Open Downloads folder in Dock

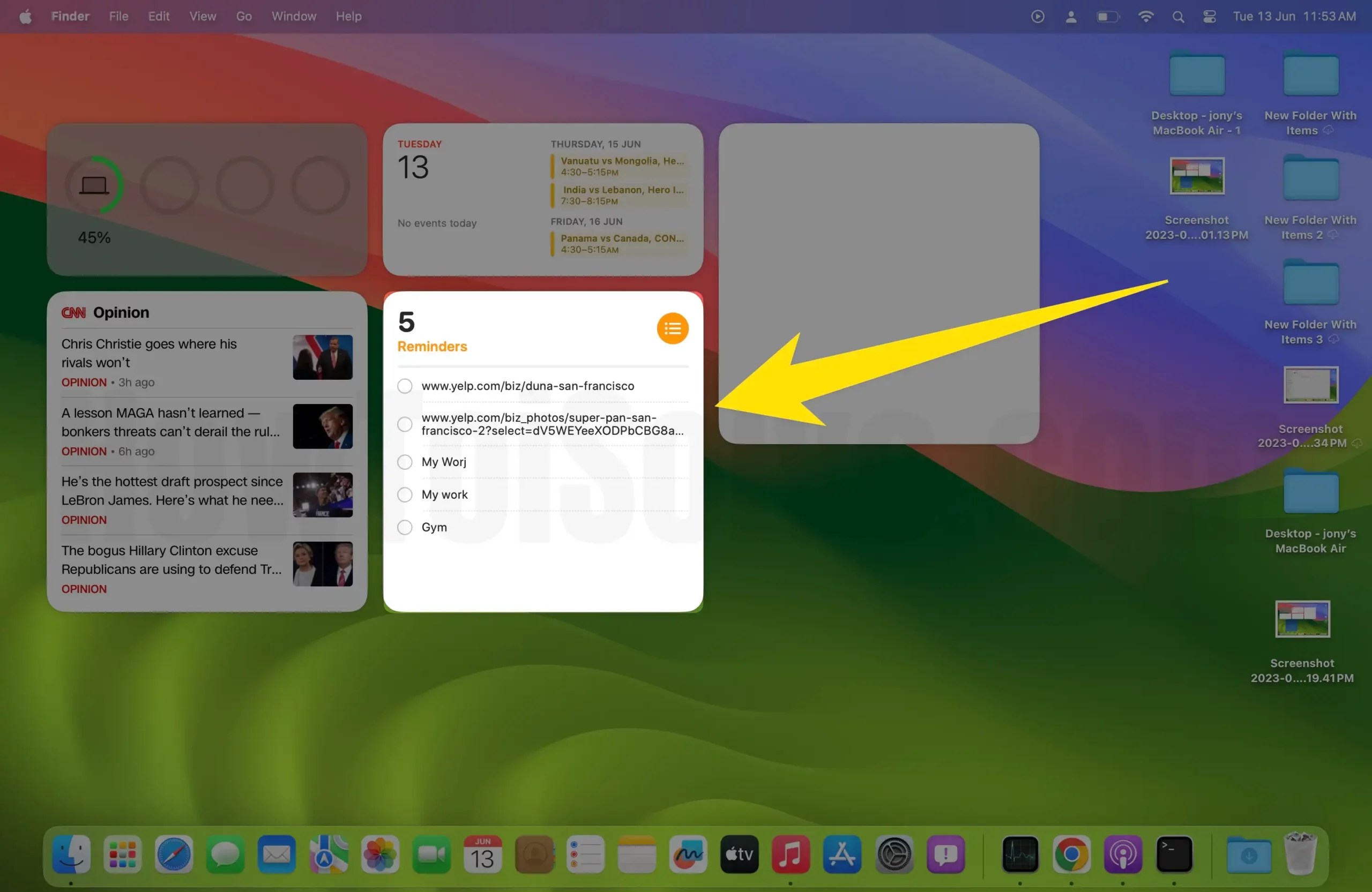[x=1249, y=854]
